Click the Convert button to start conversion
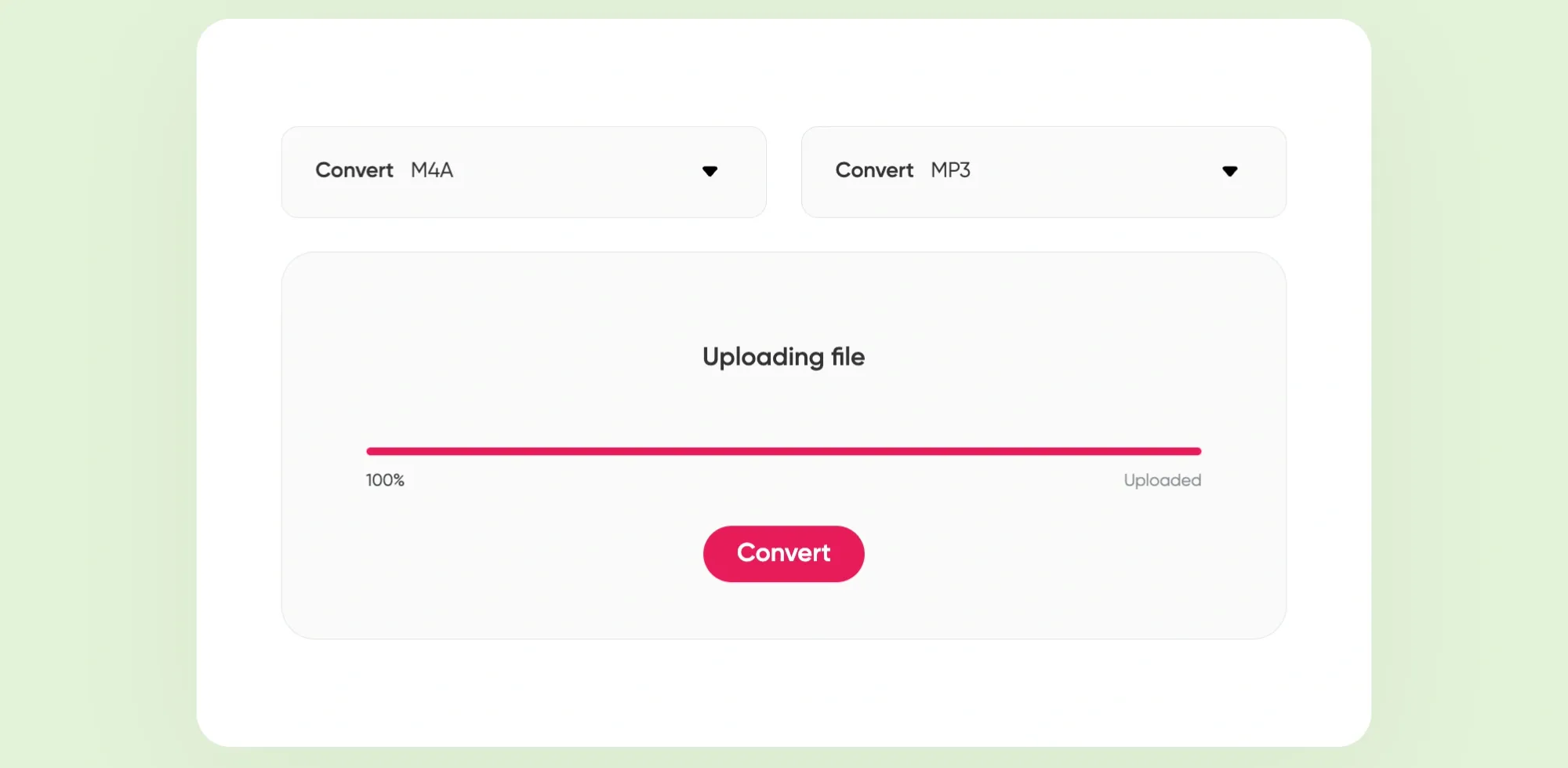The width and height of the screenshot is (1568, 768). (x=783, y=553)
